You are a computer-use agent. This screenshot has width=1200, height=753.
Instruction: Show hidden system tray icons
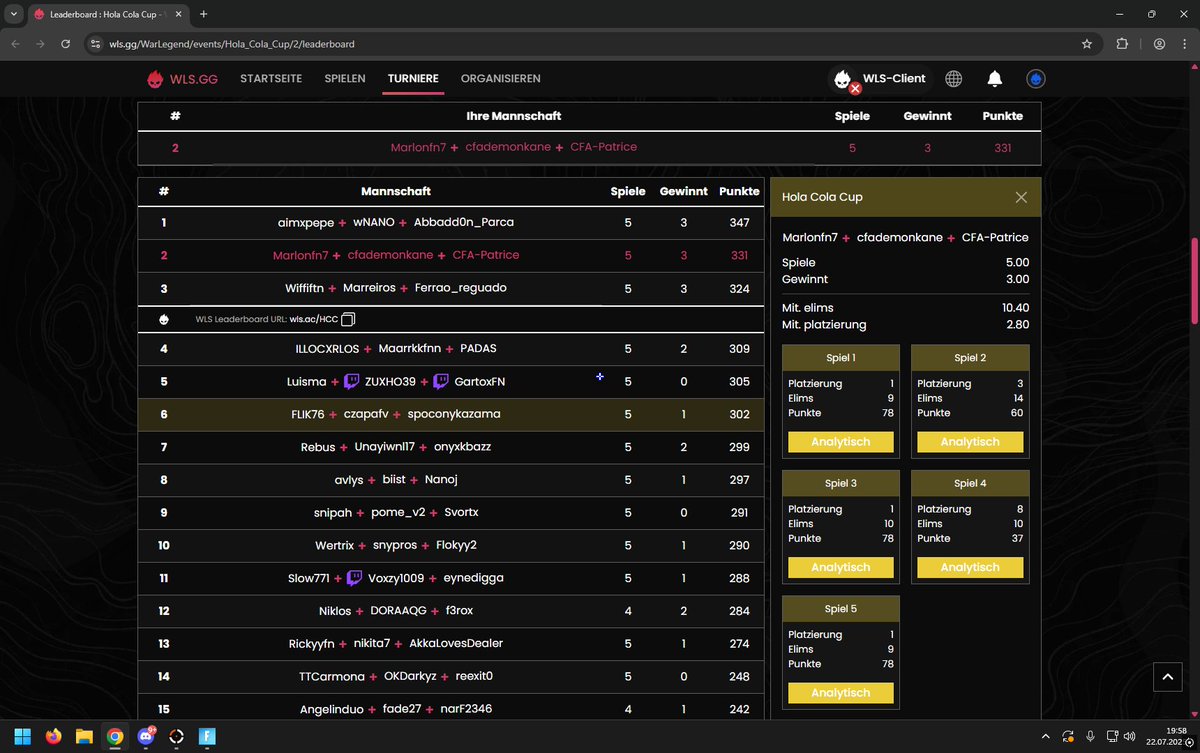(x=1046, y=737)
